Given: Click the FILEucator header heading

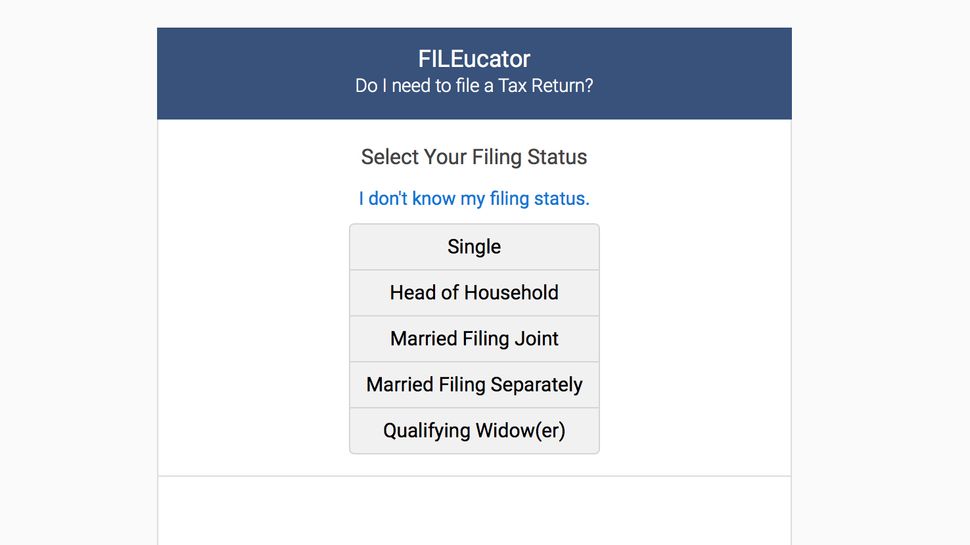Looking at the screenshot, I should pos(474,58).
